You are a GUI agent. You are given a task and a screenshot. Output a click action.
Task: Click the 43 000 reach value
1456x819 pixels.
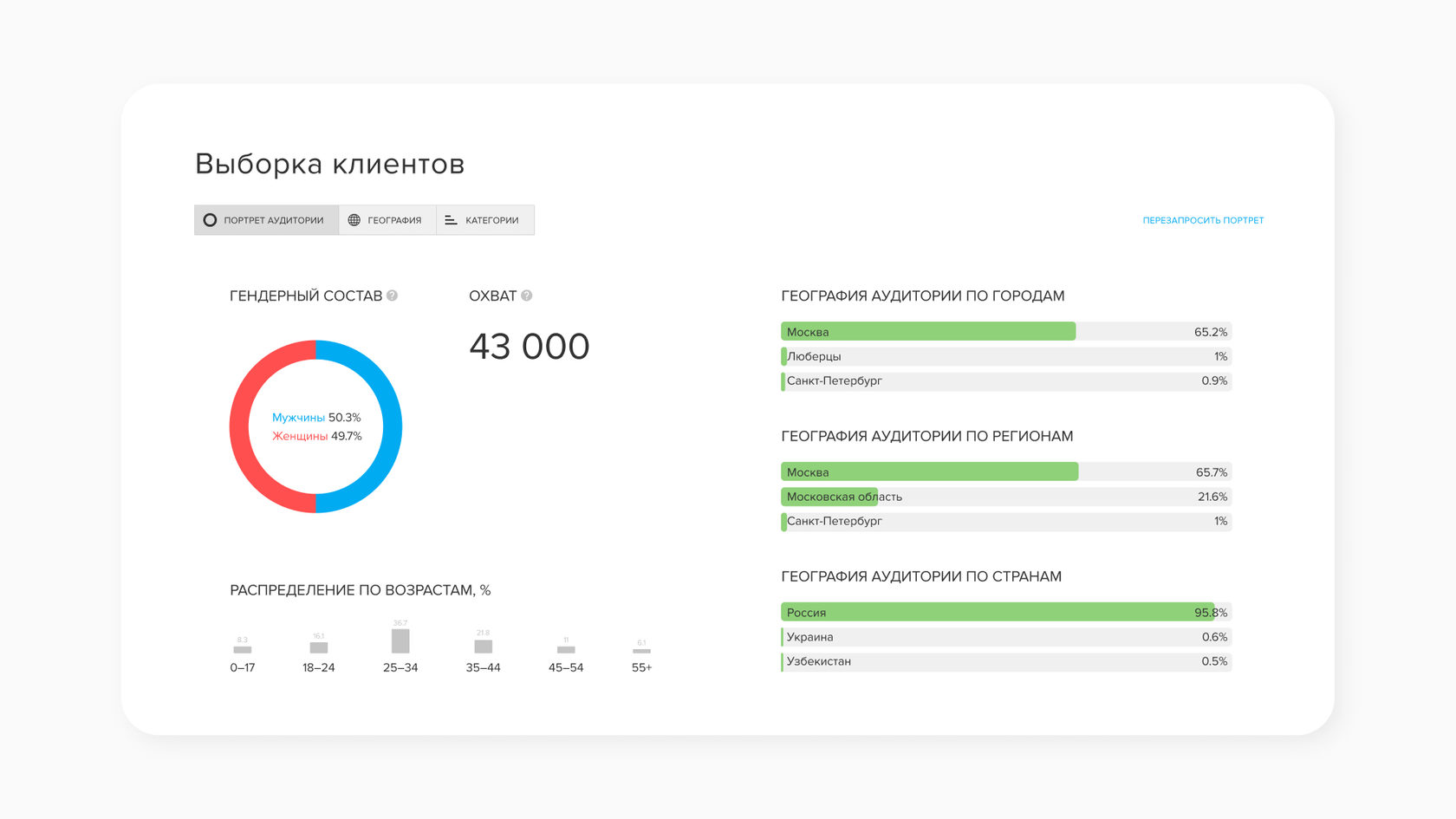(x=530, y=347)
